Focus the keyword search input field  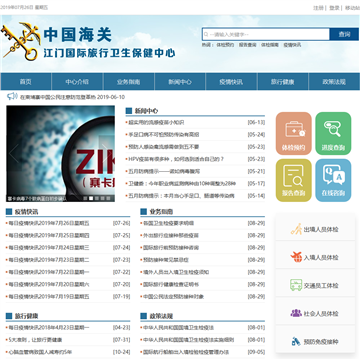(x=266, y=34)
